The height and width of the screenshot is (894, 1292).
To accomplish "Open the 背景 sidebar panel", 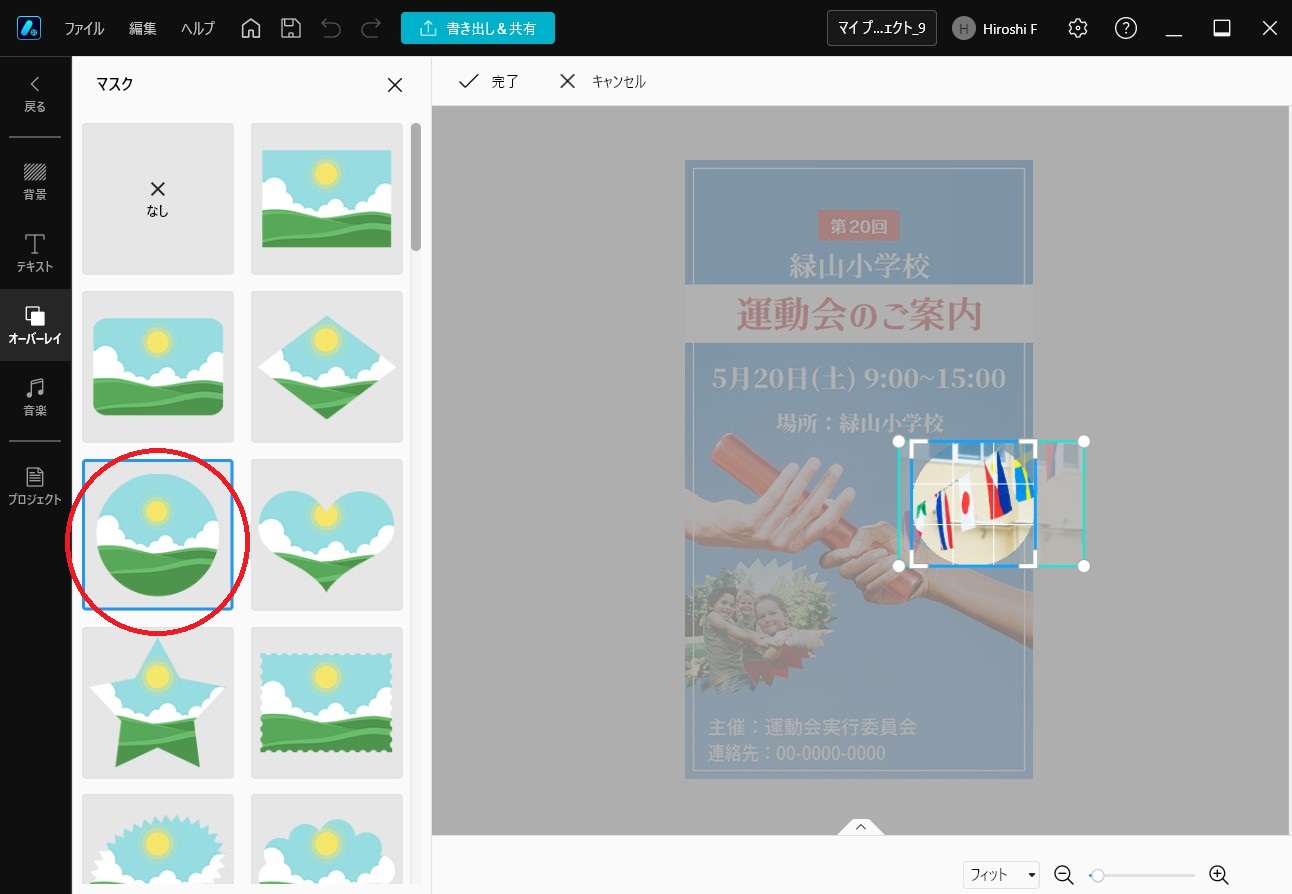I will tap(35, 181).
